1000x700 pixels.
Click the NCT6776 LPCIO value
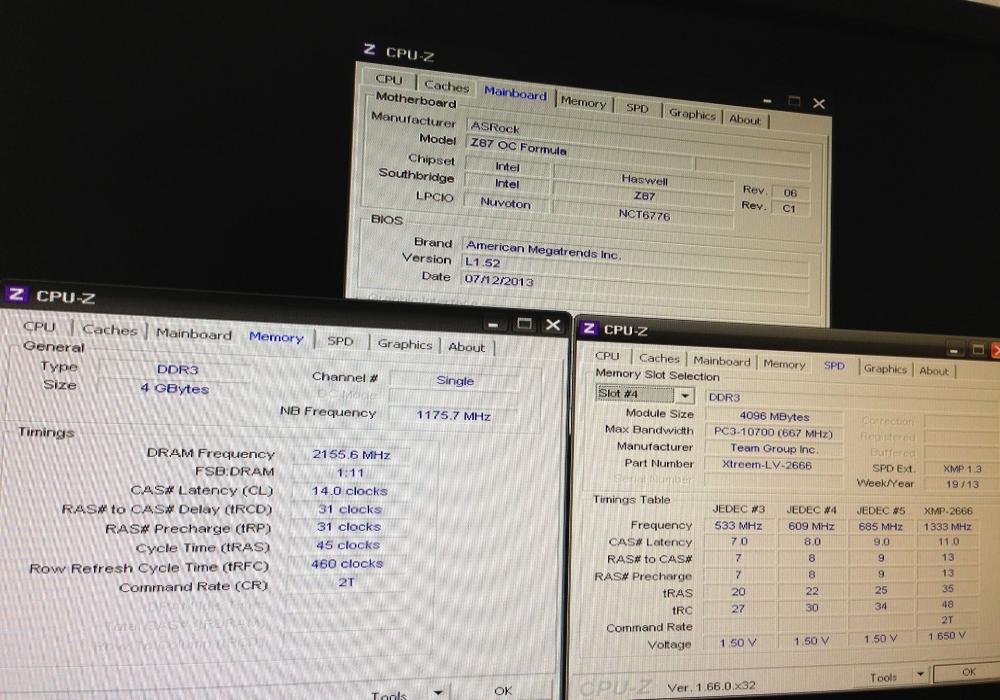[x=643, y=215]
